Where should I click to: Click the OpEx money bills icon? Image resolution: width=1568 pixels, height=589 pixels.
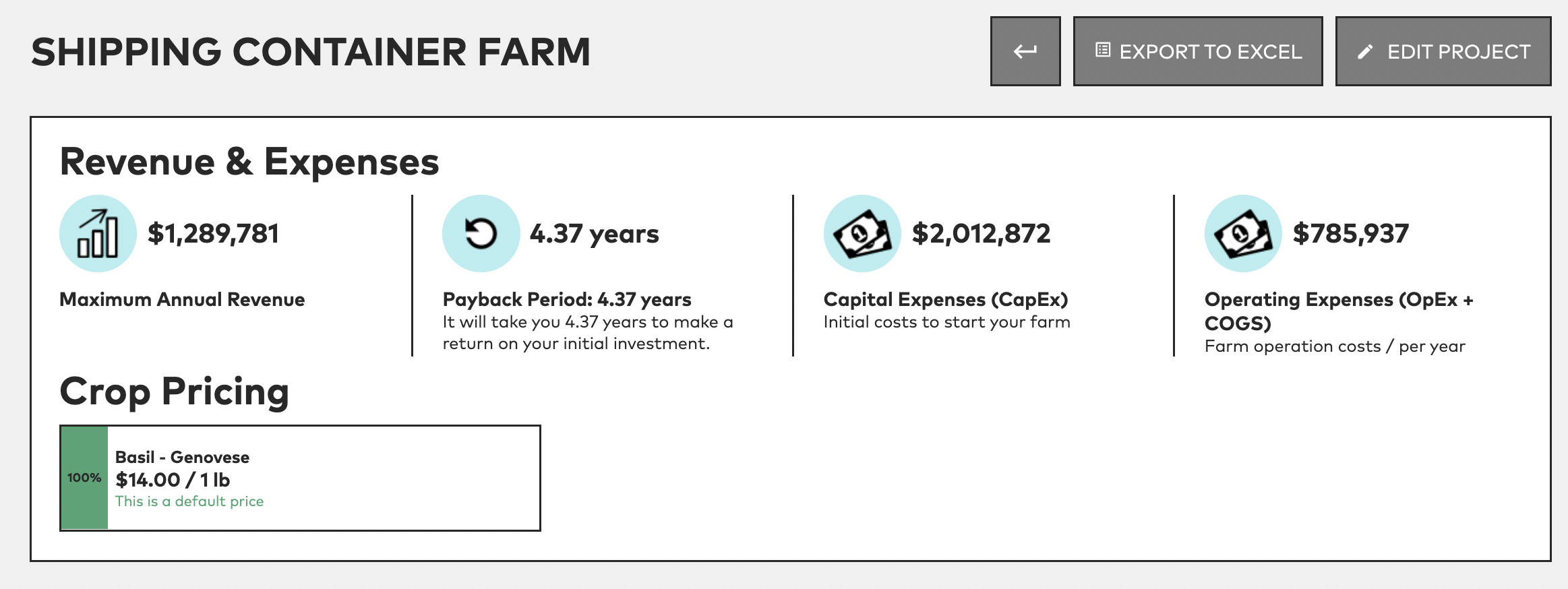(x=1243, y=234)
